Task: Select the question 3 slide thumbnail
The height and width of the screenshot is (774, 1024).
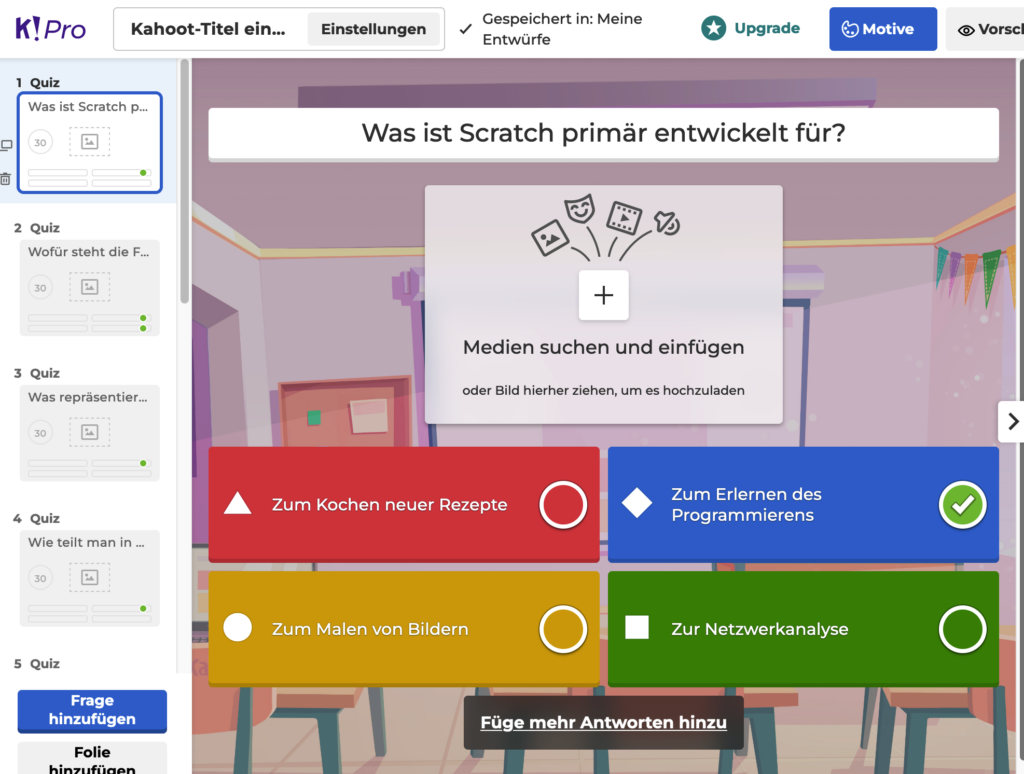Action: [x=89, y=433]
